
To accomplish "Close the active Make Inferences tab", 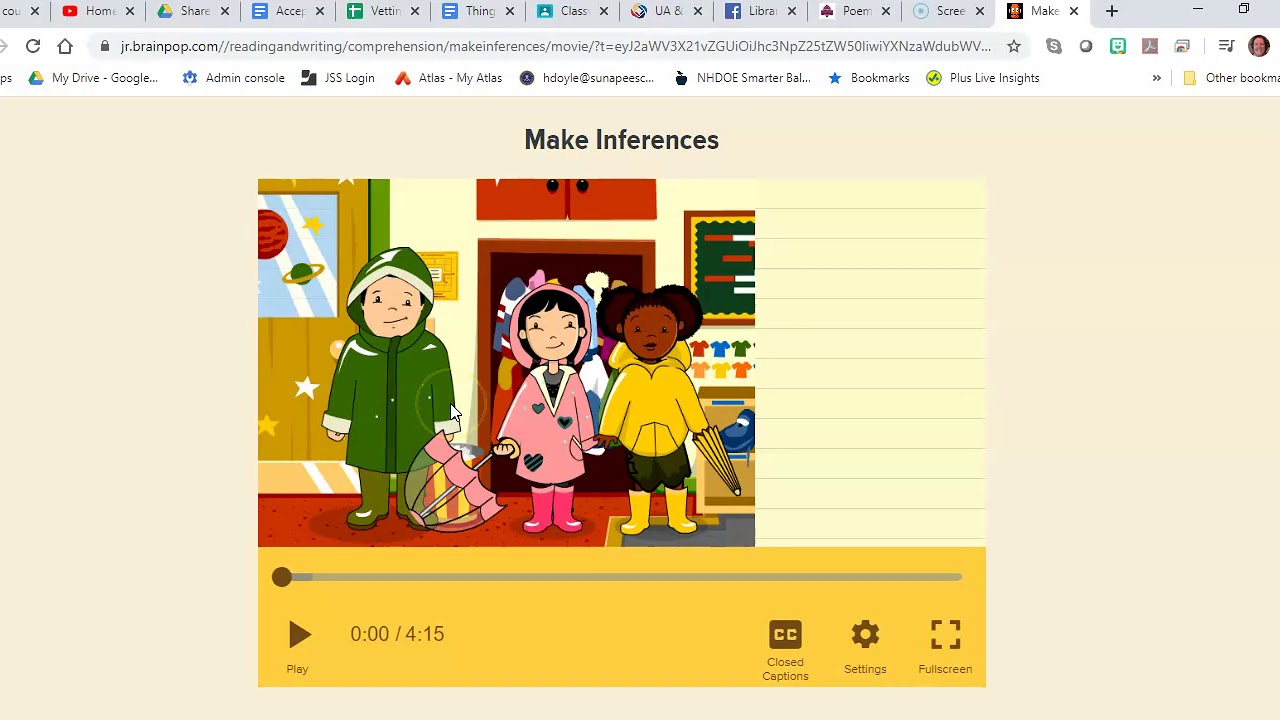I will pos(1074,11).
